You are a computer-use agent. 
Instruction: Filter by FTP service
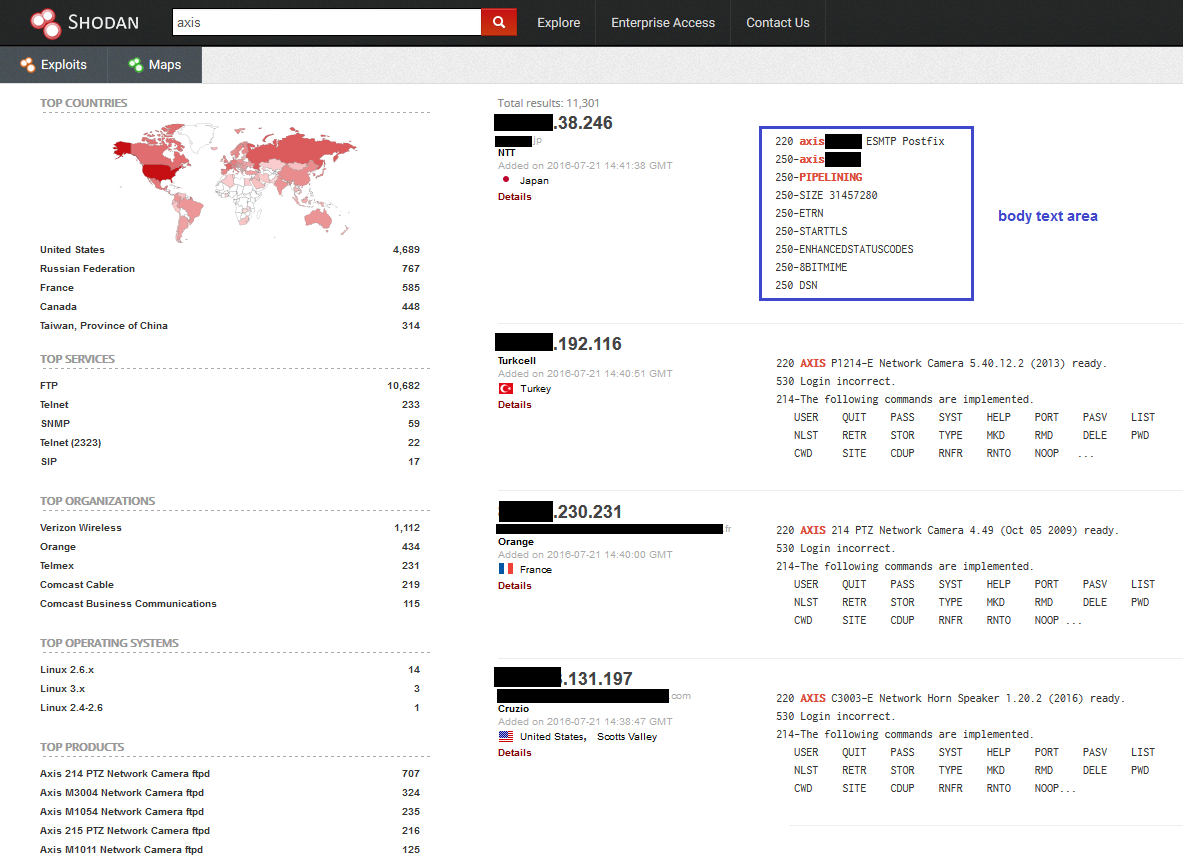point(49,386)
